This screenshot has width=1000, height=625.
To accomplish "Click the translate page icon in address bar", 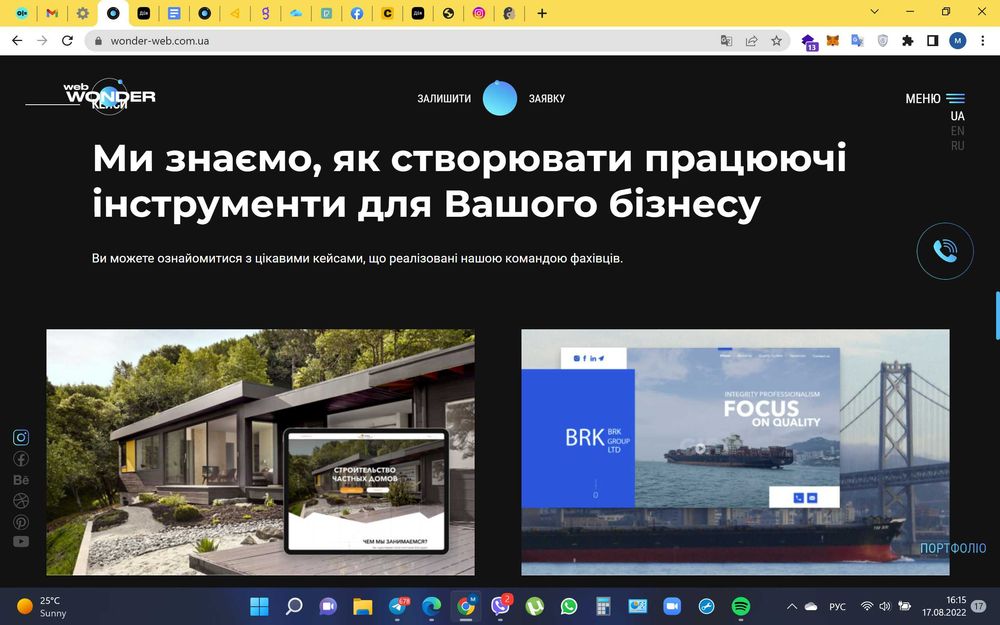I will pos(726,41).
